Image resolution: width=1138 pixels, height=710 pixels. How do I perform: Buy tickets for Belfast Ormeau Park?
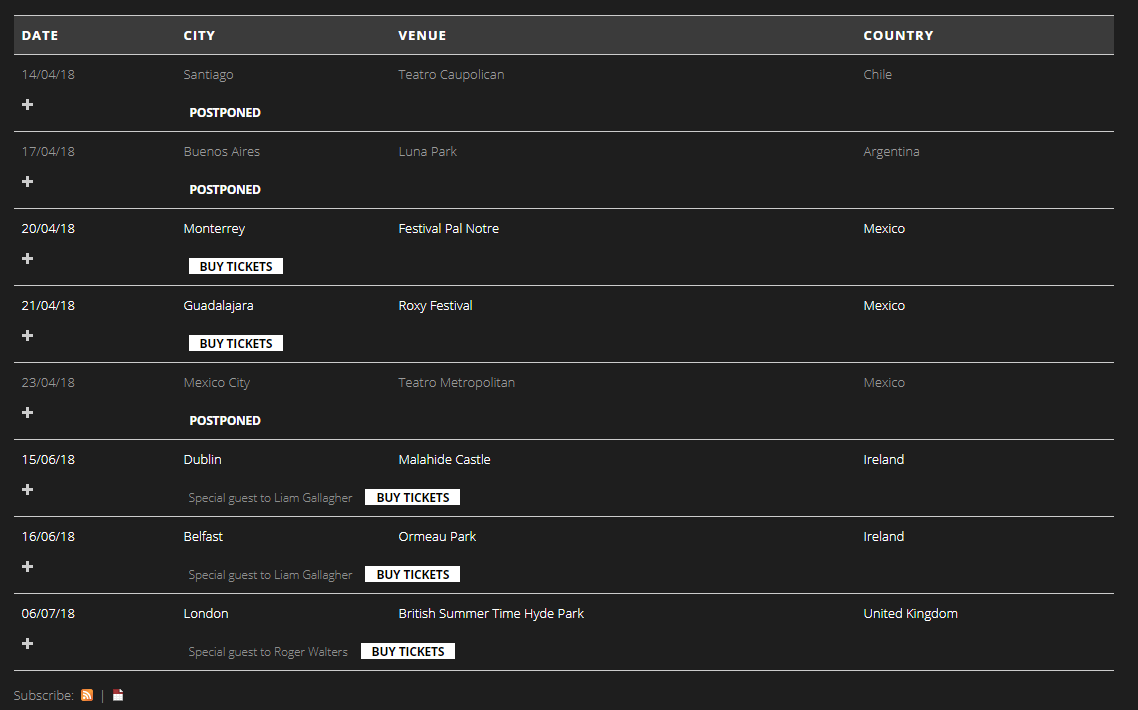pyautogui.click(x=412, y=574)
